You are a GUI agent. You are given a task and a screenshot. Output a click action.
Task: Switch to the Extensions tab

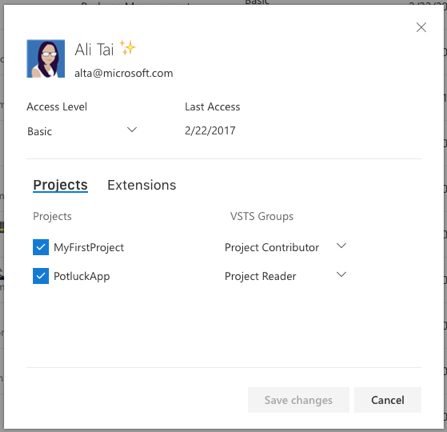click(x=142, y=185)
